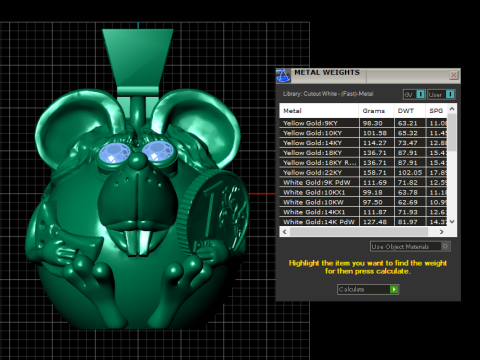
Task: Select the Yellow Gold:10KY row
Action: pos(363,133)
